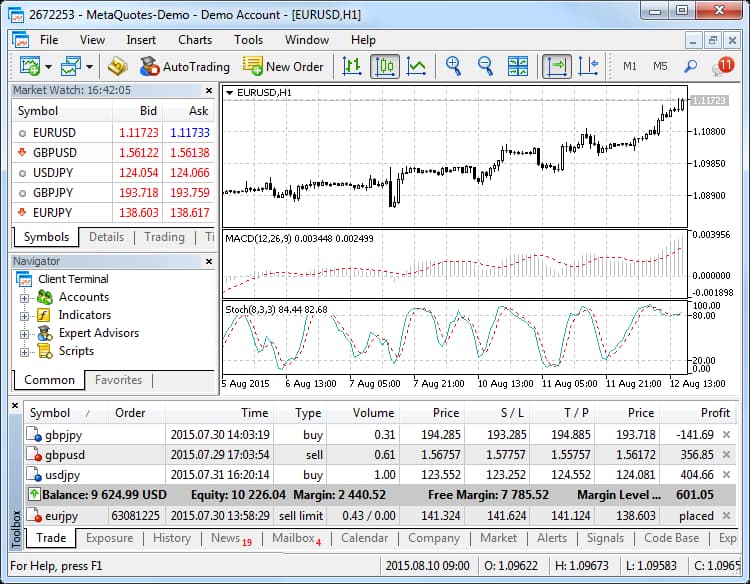Viewport: 750px width, 584px height.
Task: Open the search magnifier in toolbar
Action: click(690, 67)
